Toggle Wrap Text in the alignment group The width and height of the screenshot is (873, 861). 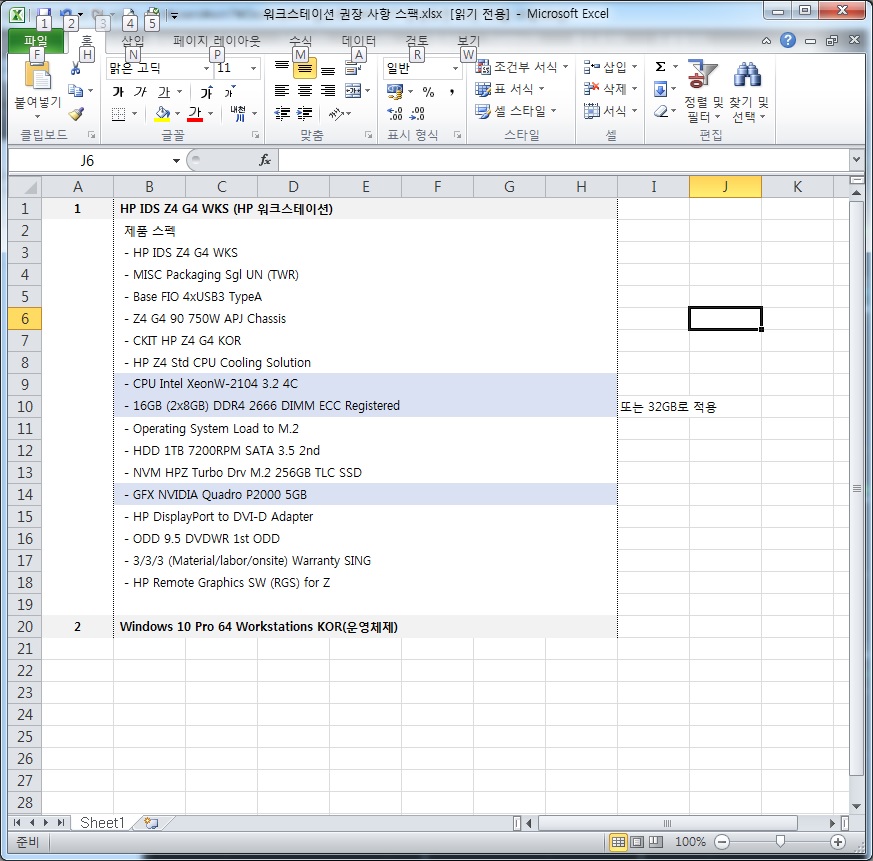tap(353, 68)
